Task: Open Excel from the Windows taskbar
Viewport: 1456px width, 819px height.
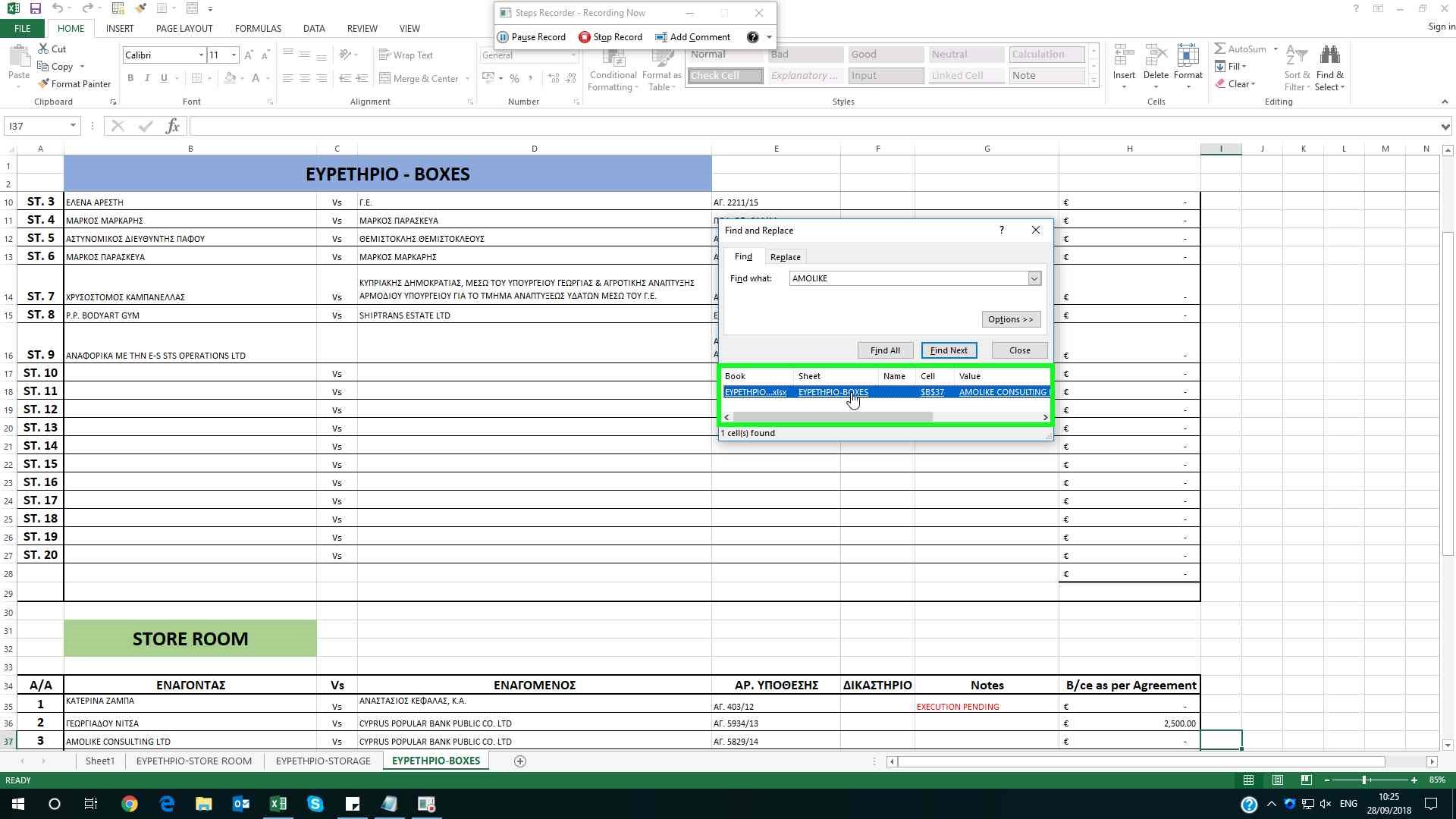Action: (278, 804)
